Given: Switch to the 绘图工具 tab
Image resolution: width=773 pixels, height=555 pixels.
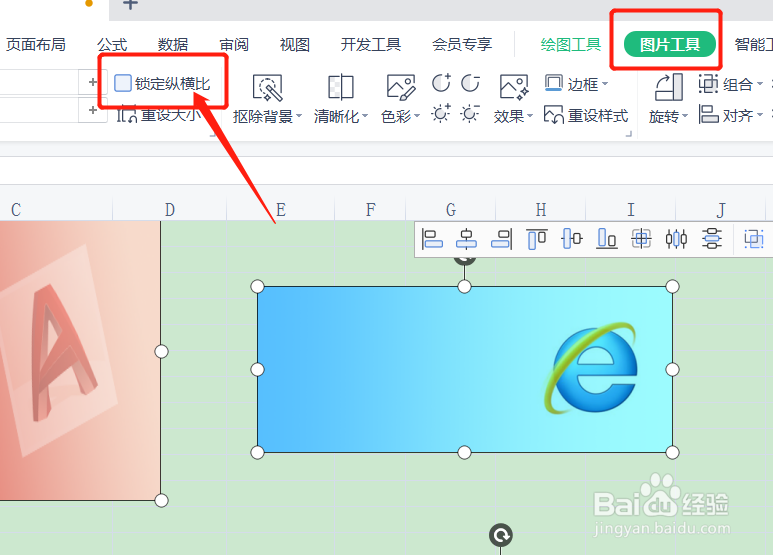Looking at the screenshot, I should [x=570, y=45].
